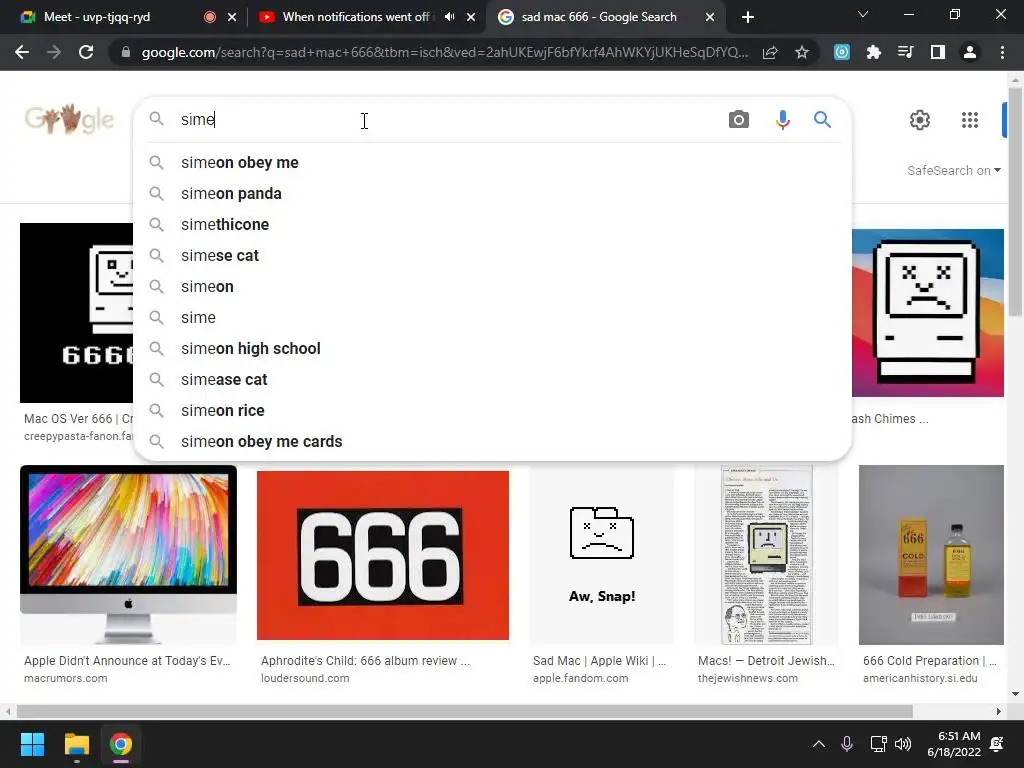This screenshot has width=1024, height=768.
Task: Pick suggestion simease cat
Action: pyautogui.click(x=492, y=379)
